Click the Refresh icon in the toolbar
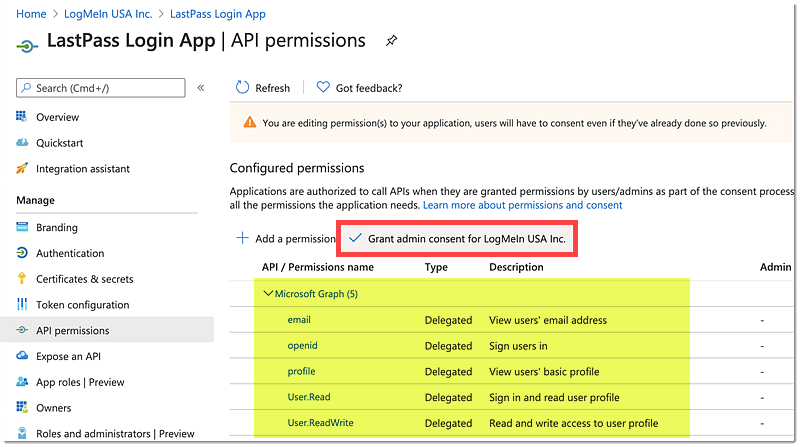800x447 pixels. [x=242, y=88]
